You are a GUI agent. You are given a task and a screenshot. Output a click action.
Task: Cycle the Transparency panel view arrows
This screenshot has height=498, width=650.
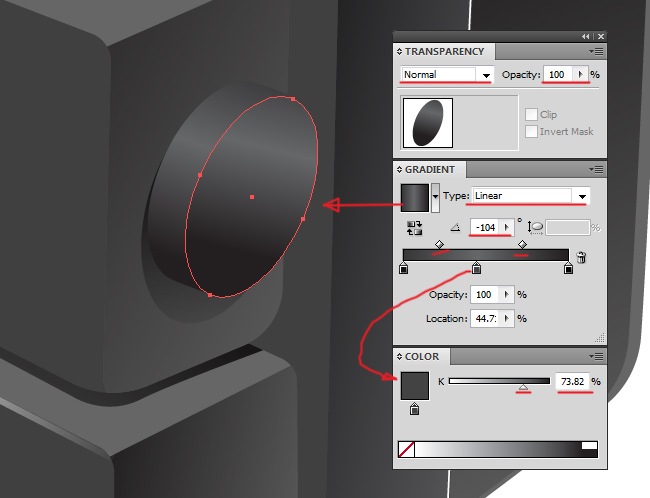pyautogui.click(x=399, y=51)
